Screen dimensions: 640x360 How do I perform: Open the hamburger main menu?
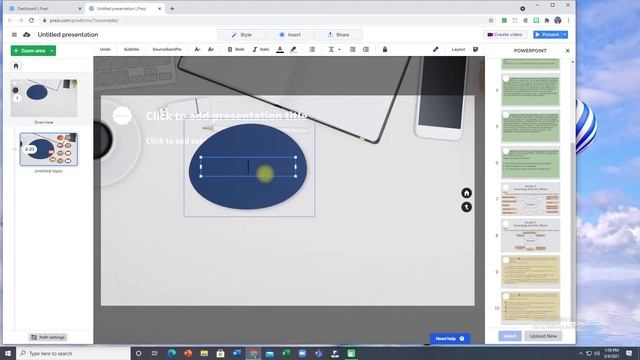(14, 35)
